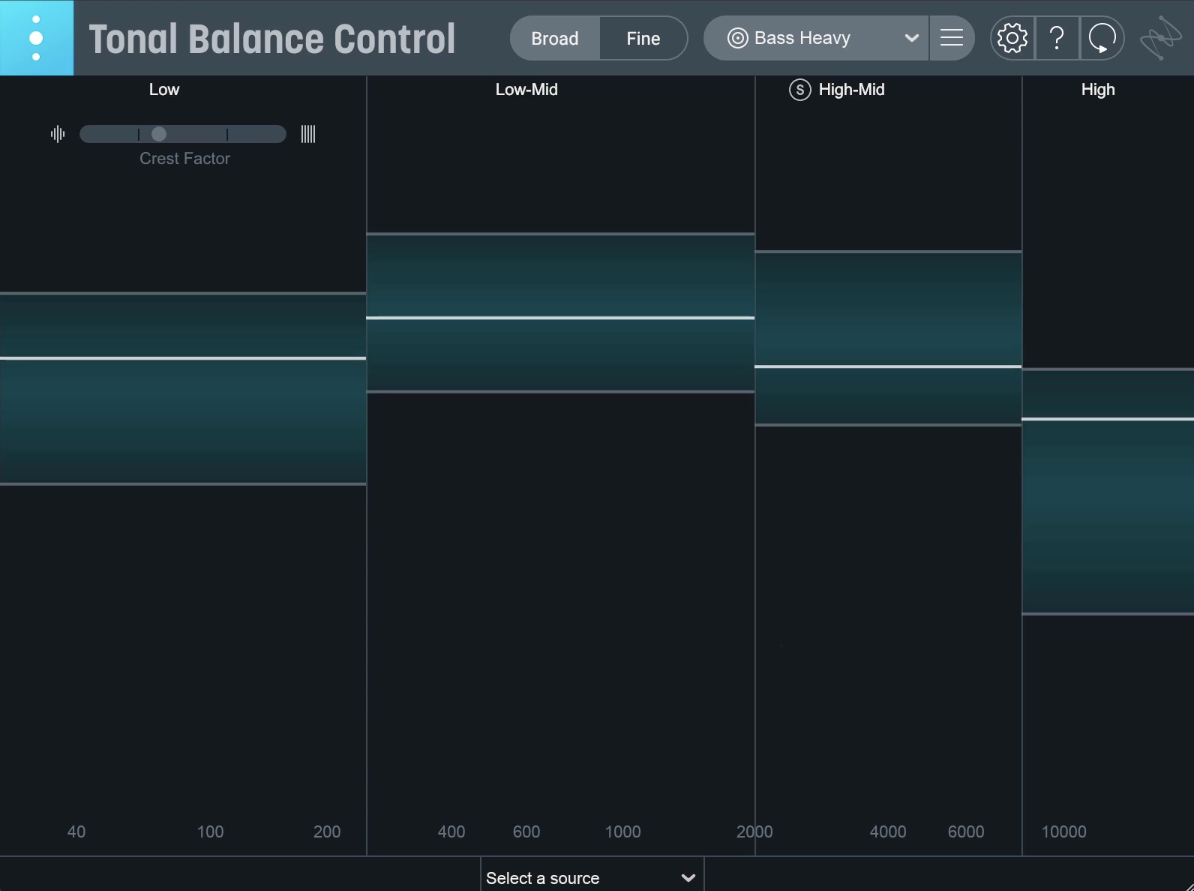Open the Bass Heavy target curve dropdown
This screenshot has height=891, width=1194.
click(816, 38)
